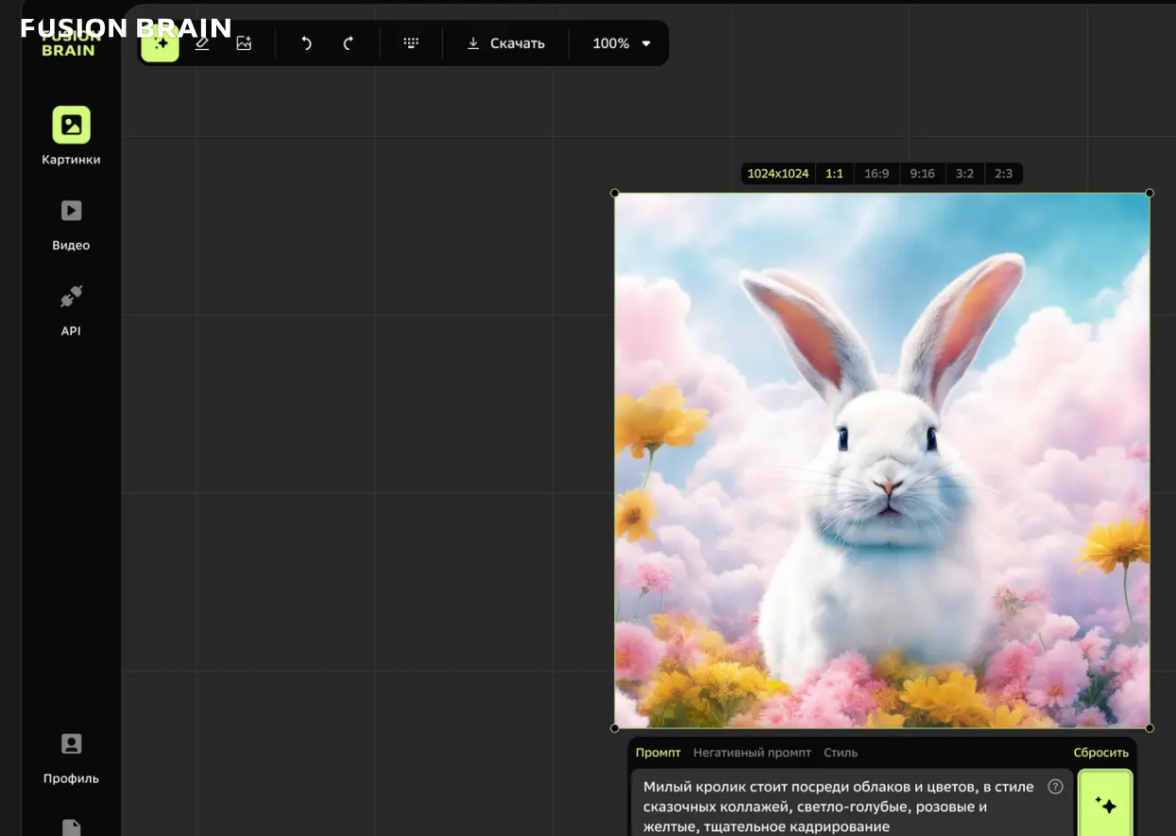Viewport: 1176px width, 836px height.
Task: Click the Скачать download button
Action: click(506, 44)
